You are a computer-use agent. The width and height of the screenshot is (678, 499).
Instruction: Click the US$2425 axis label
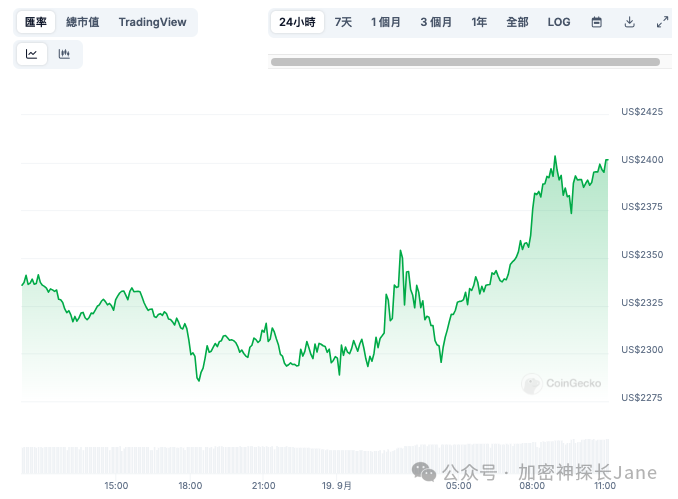pos(642,112)
